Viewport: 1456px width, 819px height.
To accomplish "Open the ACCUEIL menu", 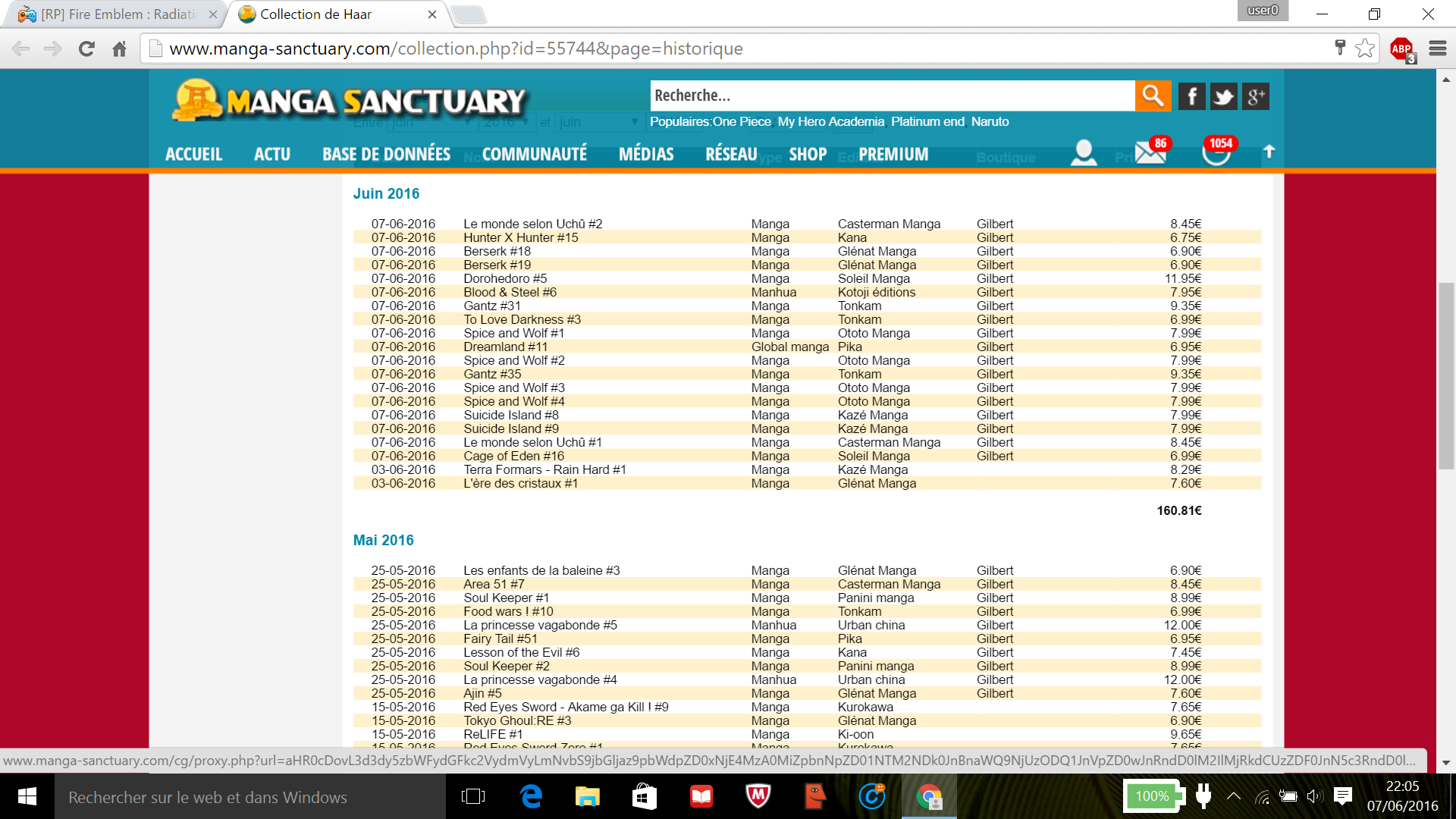I will [193, 154].
